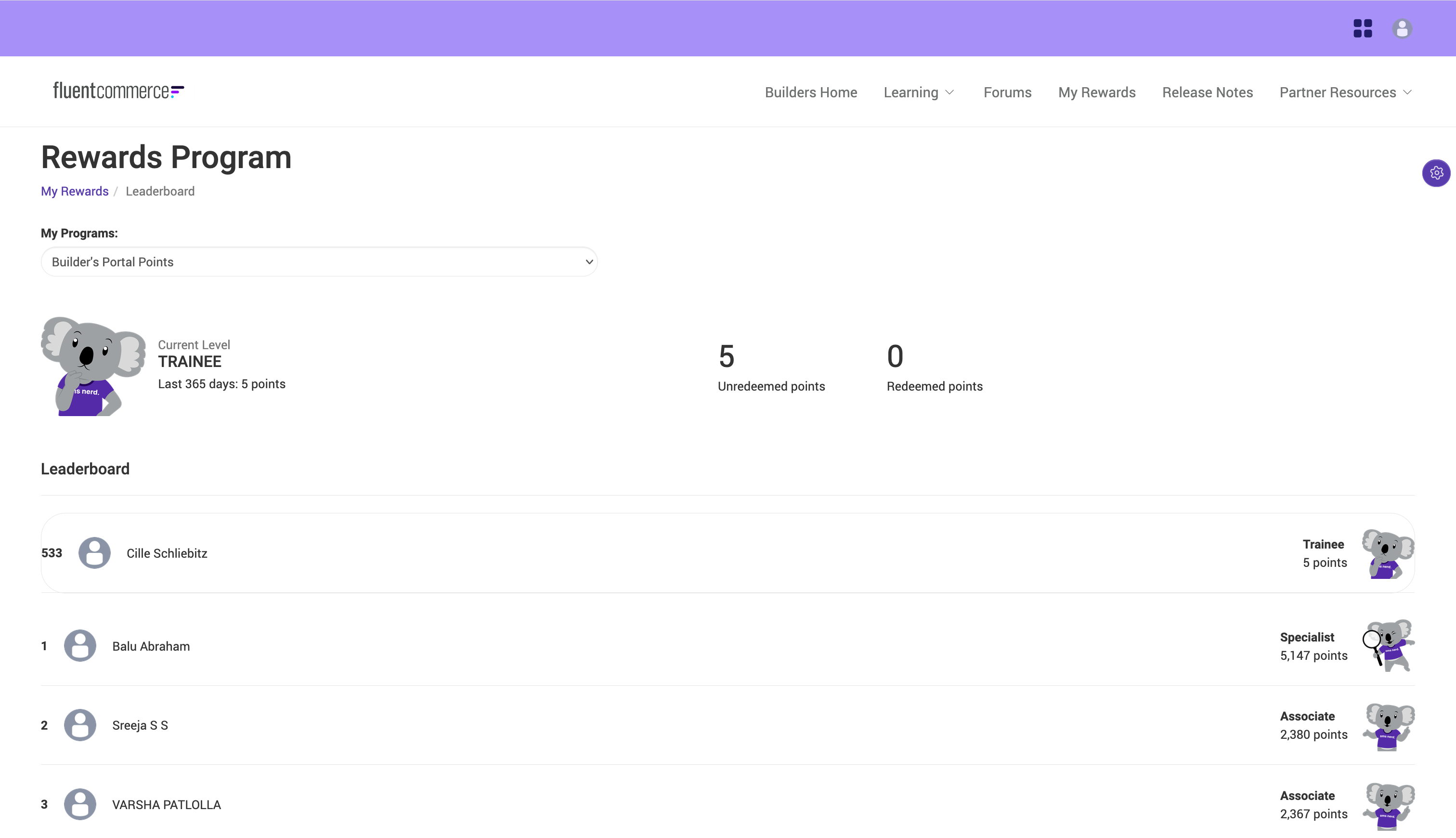1456x838 pixels.
Task: Click Balu Abraham's avatar icon
Action: (80, 645)
